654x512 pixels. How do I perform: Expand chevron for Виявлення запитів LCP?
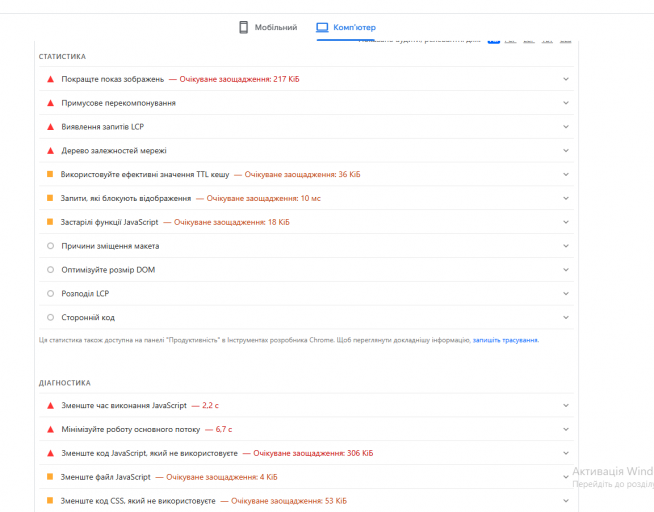click(566, 126)
